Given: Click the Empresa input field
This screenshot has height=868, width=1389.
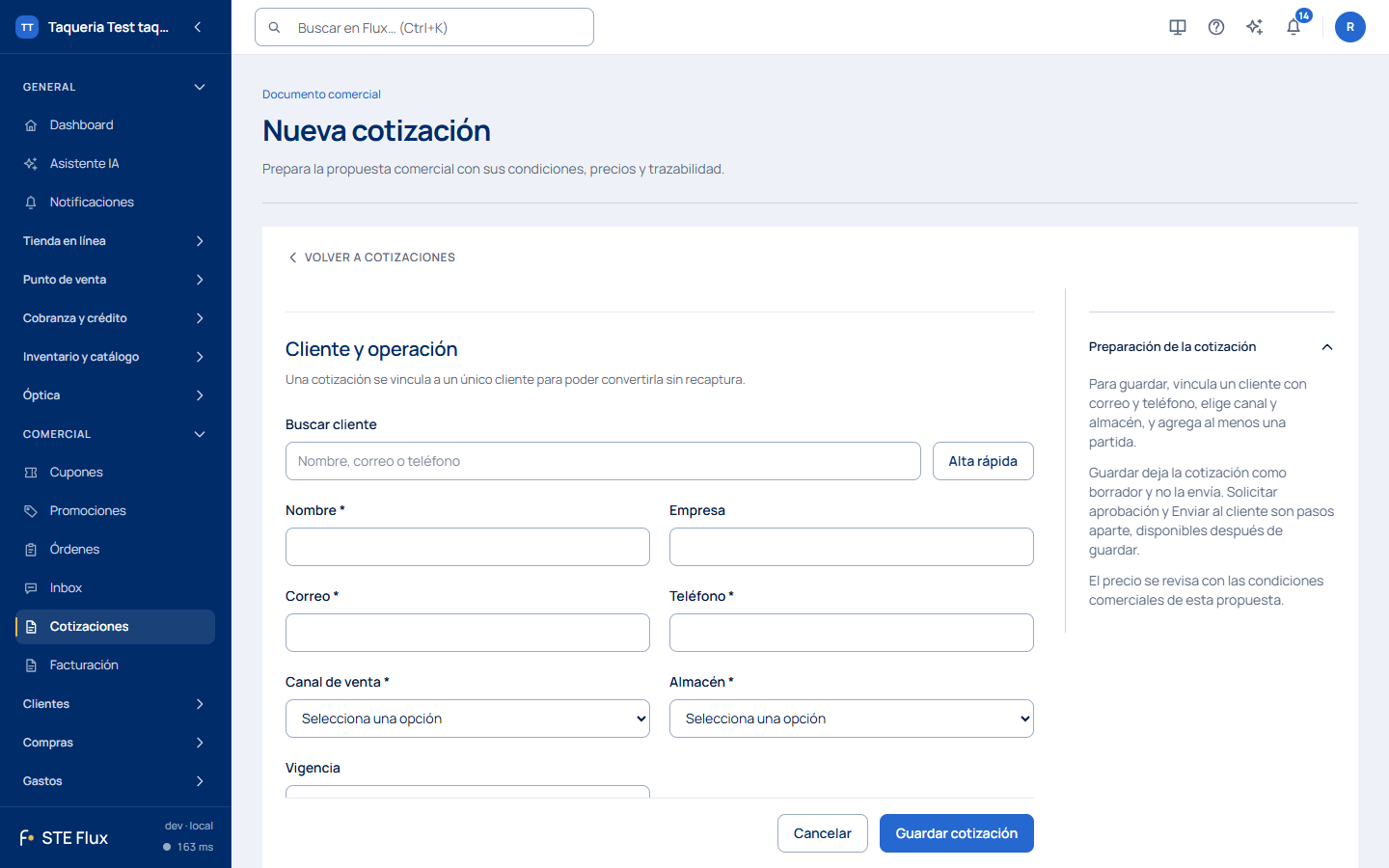Looking at the screenshot, I should click(x=852, y=547).
